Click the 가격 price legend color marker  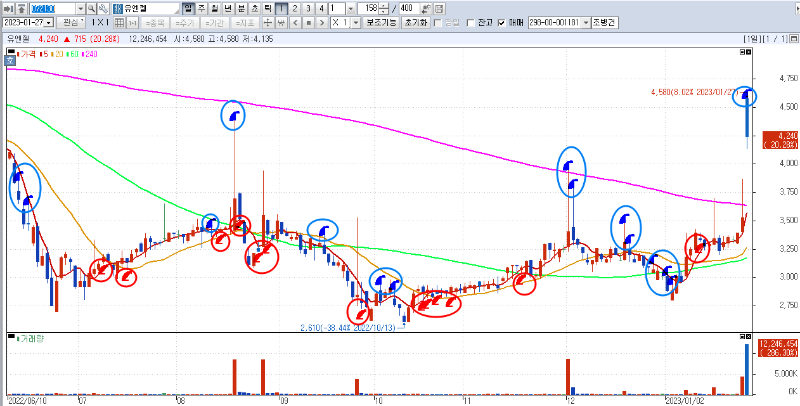pos(18,54)
